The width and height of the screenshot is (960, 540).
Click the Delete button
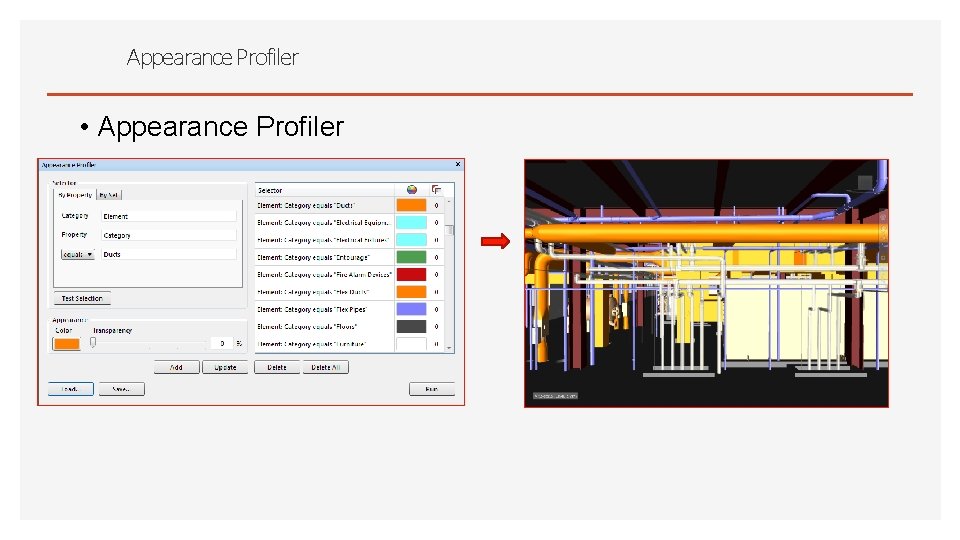(277, 367)
